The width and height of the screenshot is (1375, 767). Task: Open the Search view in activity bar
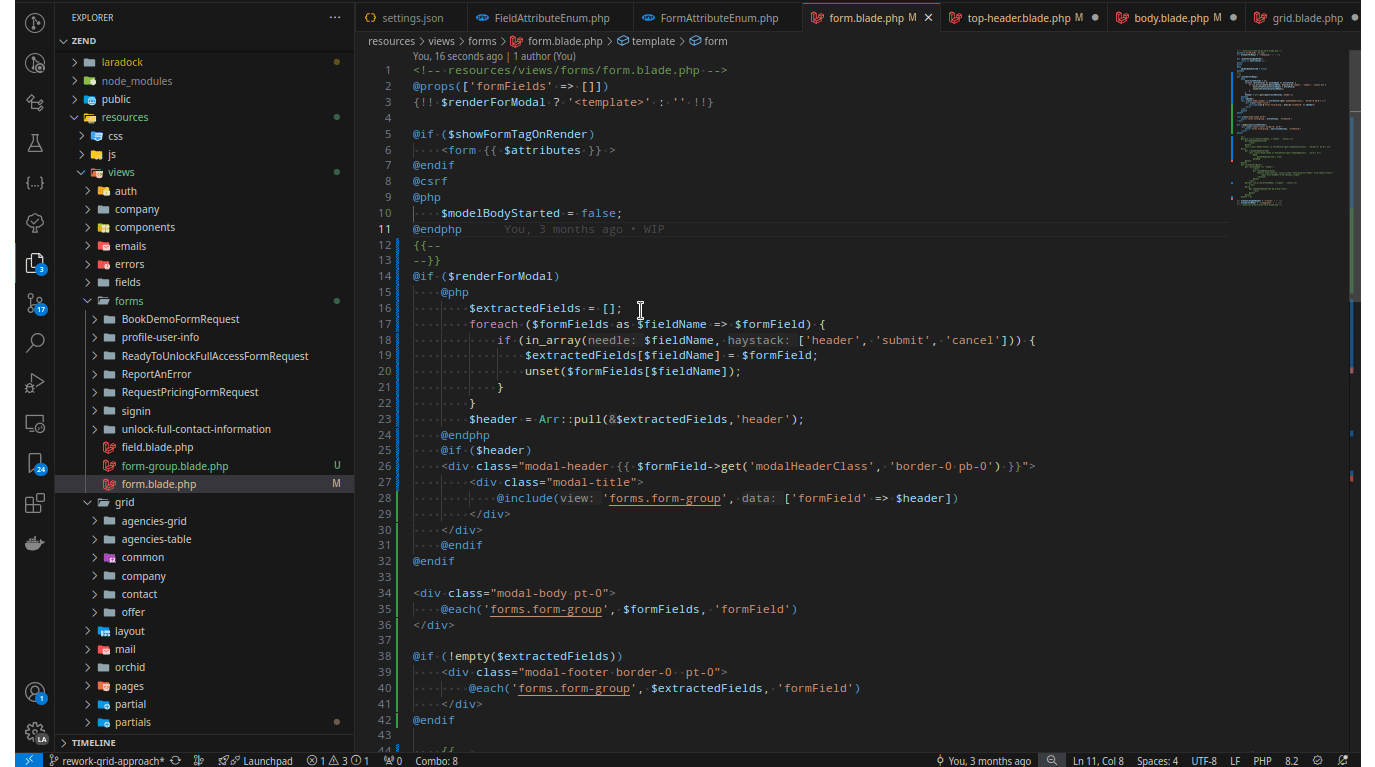[x=35, y=342]
